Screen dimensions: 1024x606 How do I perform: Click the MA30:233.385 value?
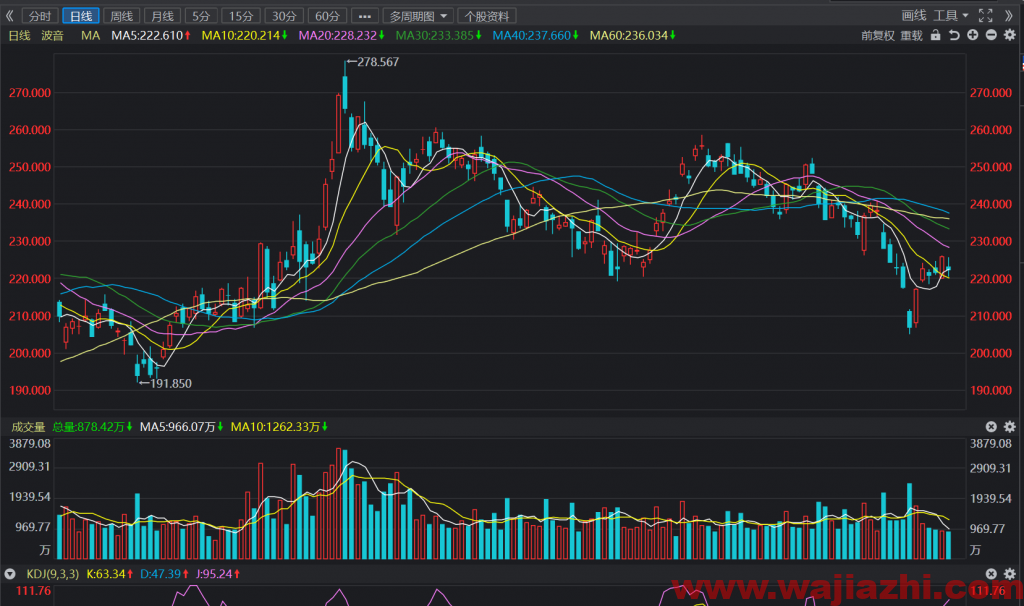pos(439,35)
